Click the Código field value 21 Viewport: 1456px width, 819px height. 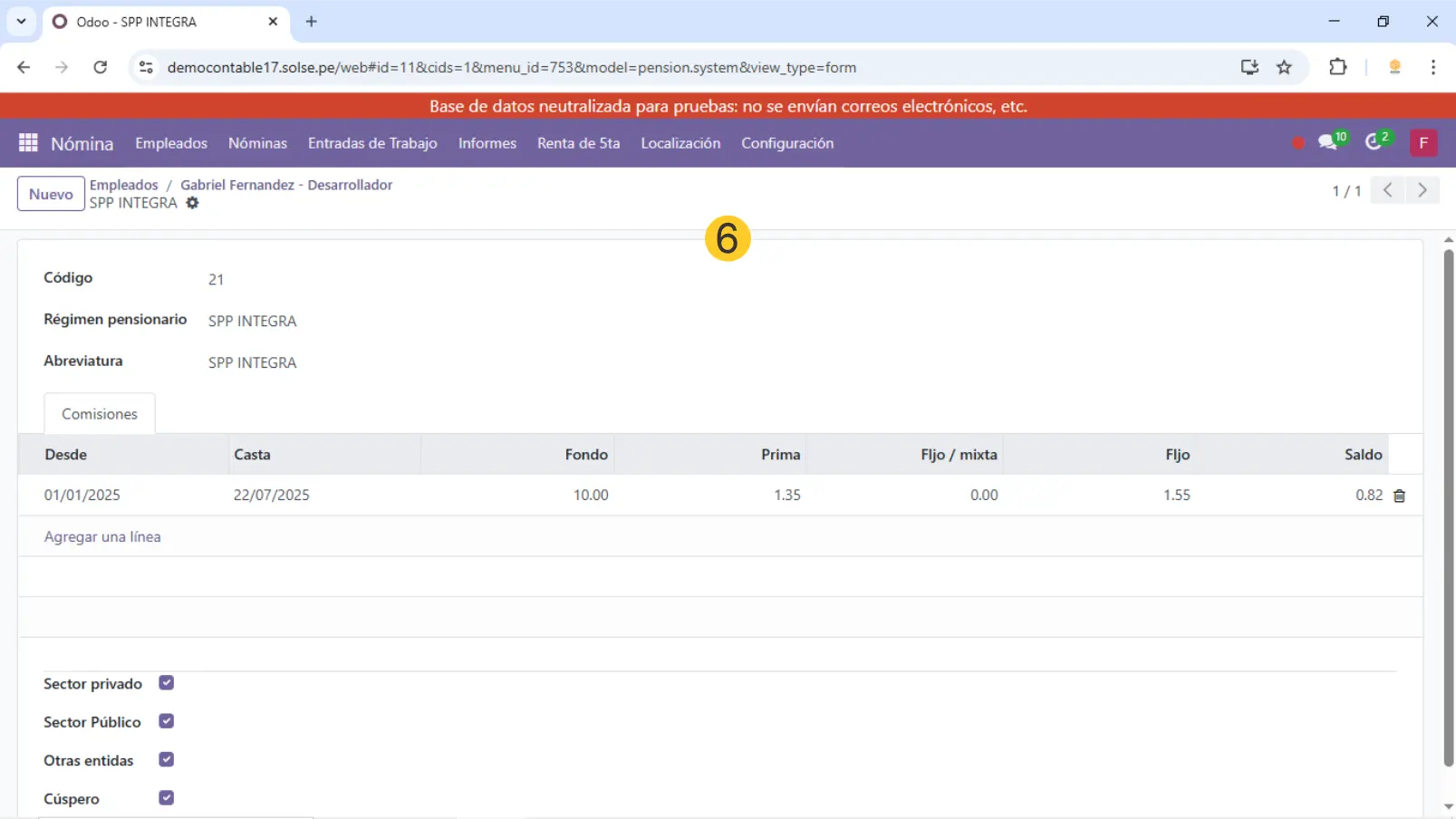(x=216, y=279)
